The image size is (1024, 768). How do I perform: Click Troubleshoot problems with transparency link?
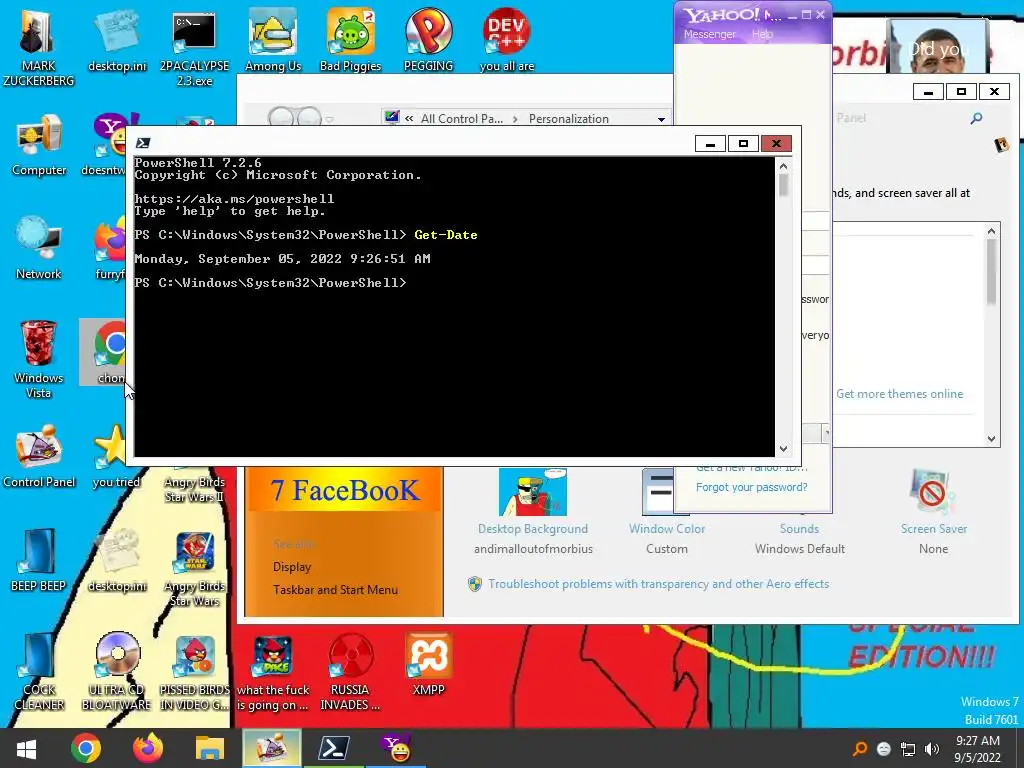(658, 584)
